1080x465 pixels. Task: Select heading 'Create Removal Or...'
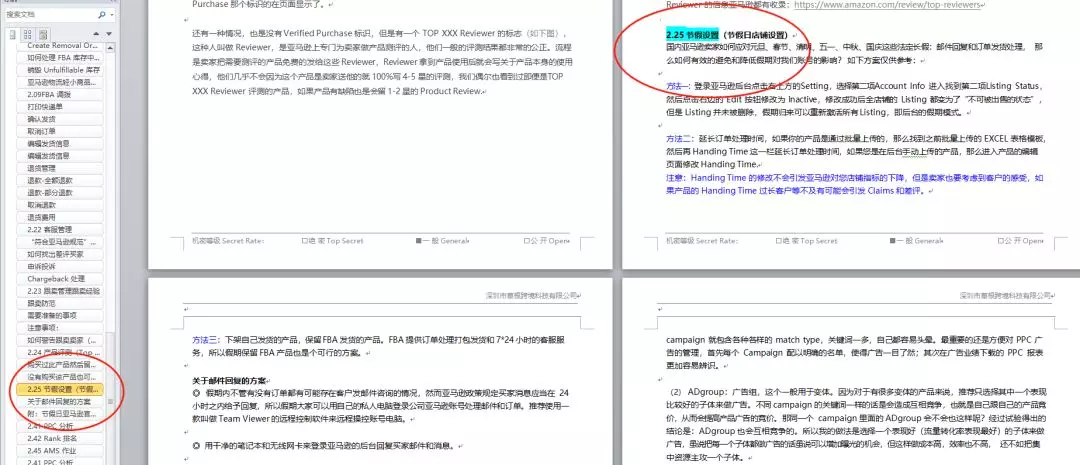pos(62,45)
